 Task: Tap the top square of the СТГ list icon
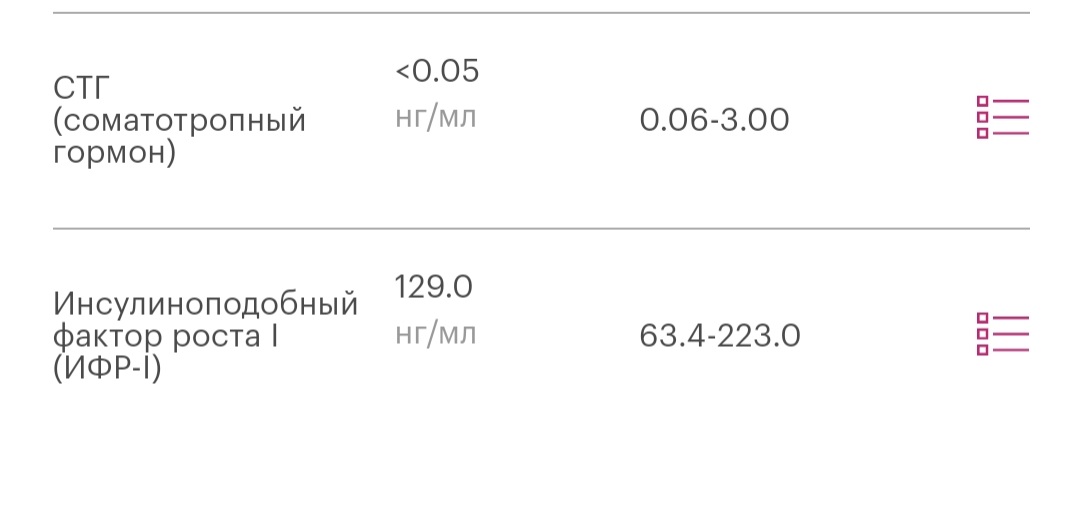point(982,102)
